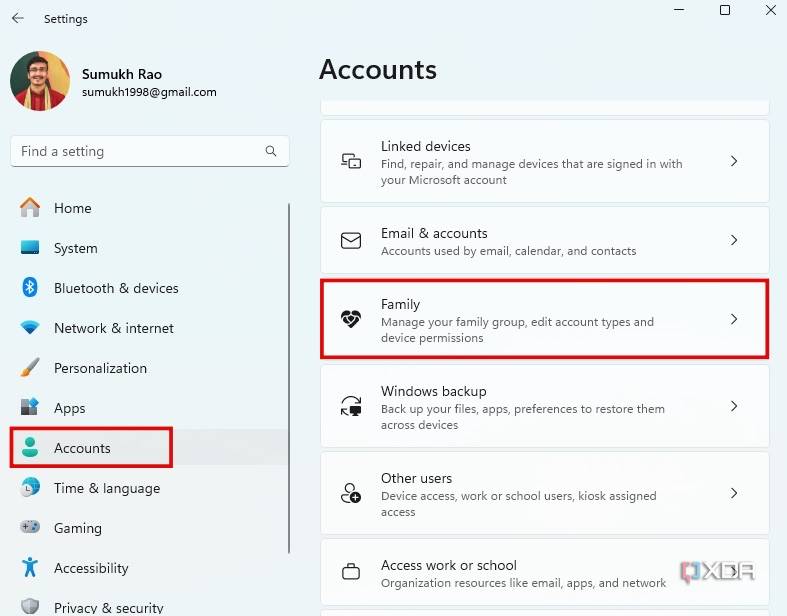Screen dimensions: 787x616
Task: Click the Windows backup sync icon
Action: pyautogui.click(x=351, y=407)
